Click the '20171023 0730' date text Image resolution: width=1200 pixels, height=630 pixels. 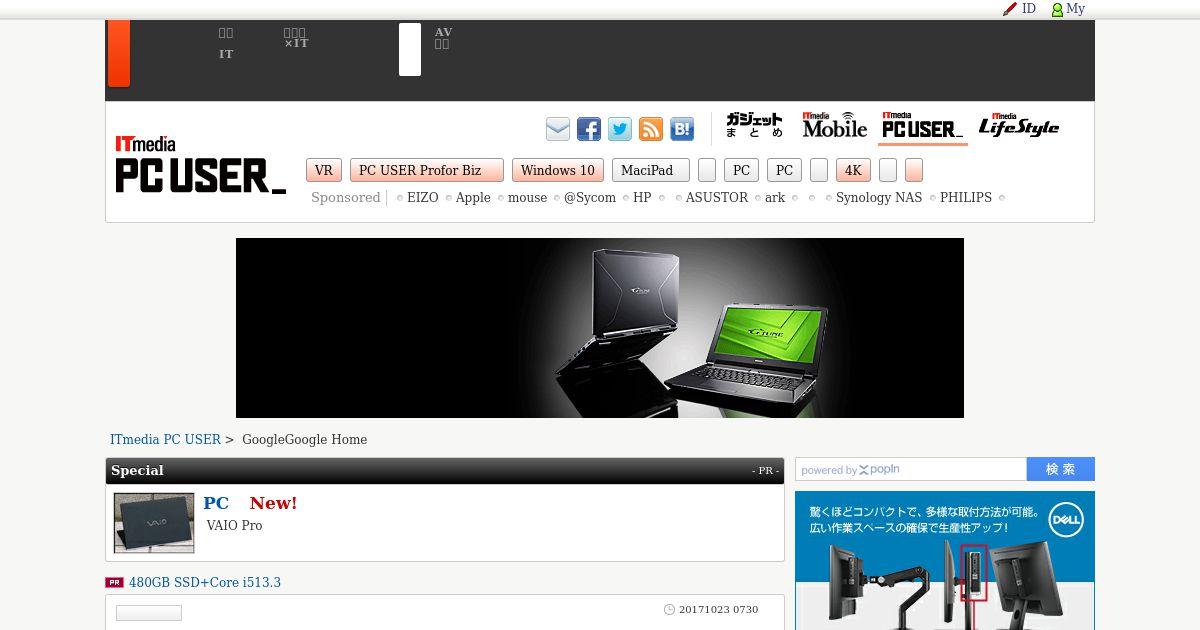click(719, 609)
